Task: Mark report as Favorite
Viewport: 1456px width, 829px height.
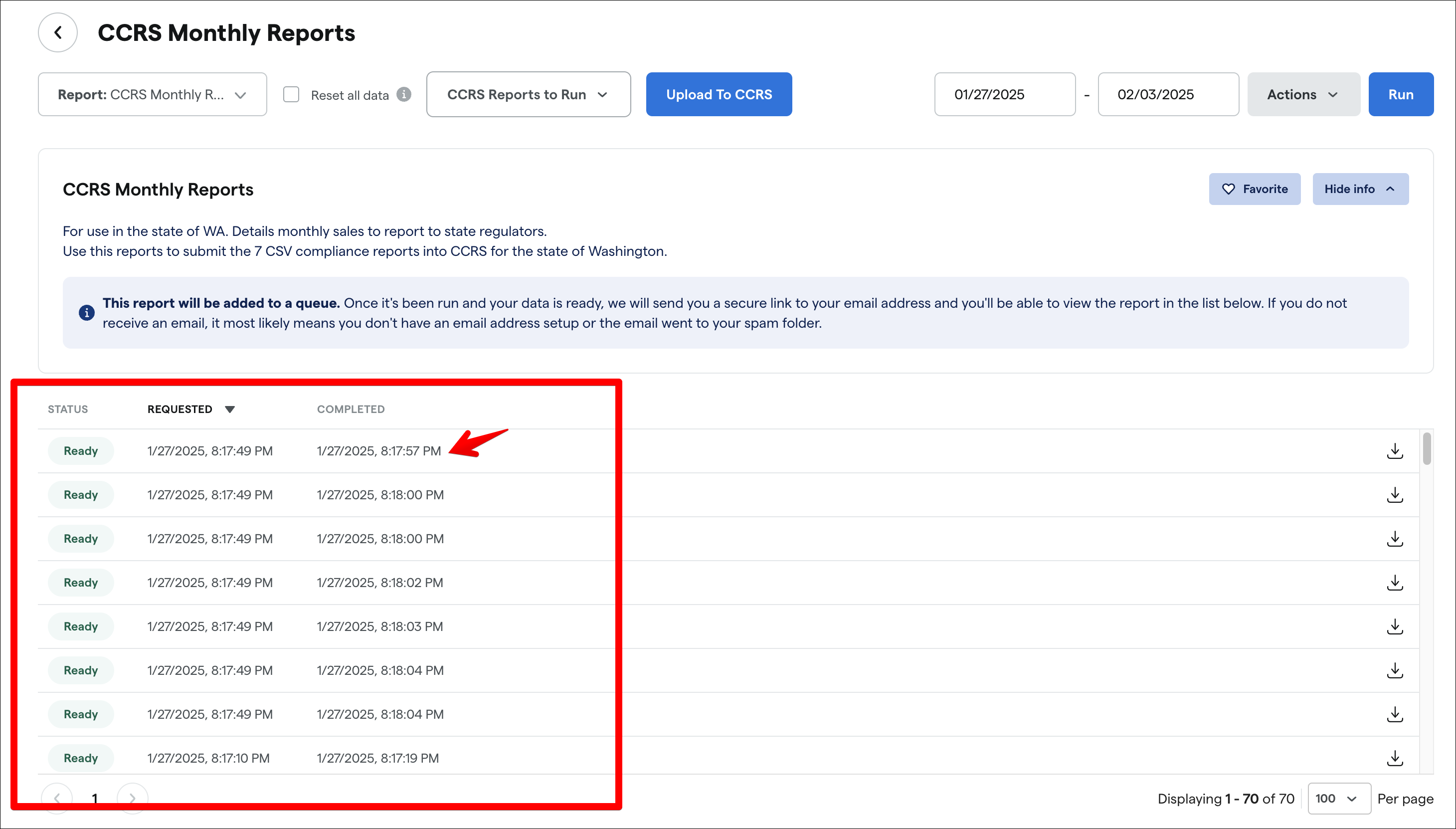Action: point(1255,189)
